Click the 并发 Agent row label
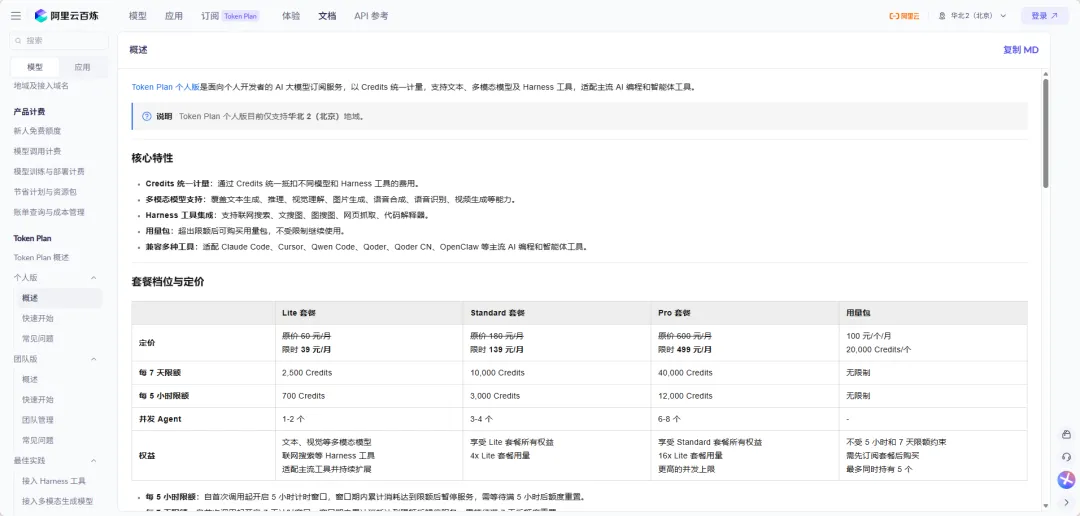Image resolution: width=1080 pixels, height=516 pixels. pyautogui.click(x=160, y=419)
